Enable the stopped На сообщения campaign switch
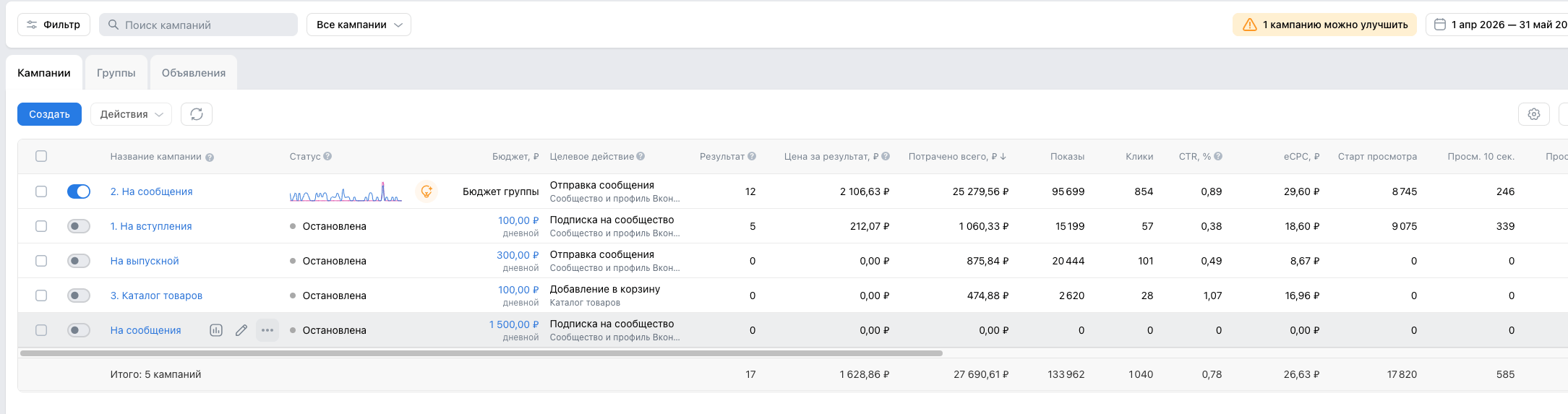This screenshot has width=1568, height=414. pyautogui.click(x=79, y=330)
